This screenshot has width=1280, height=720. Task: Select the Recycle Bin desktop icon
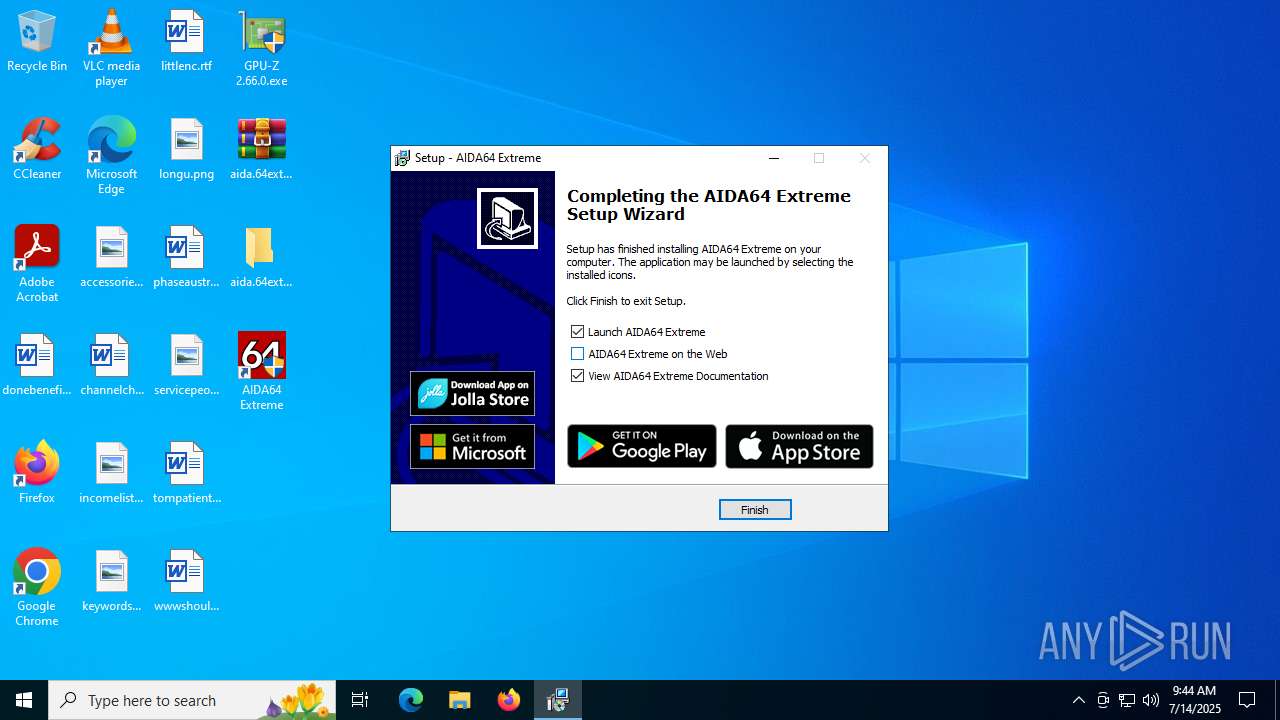(37, 42)
